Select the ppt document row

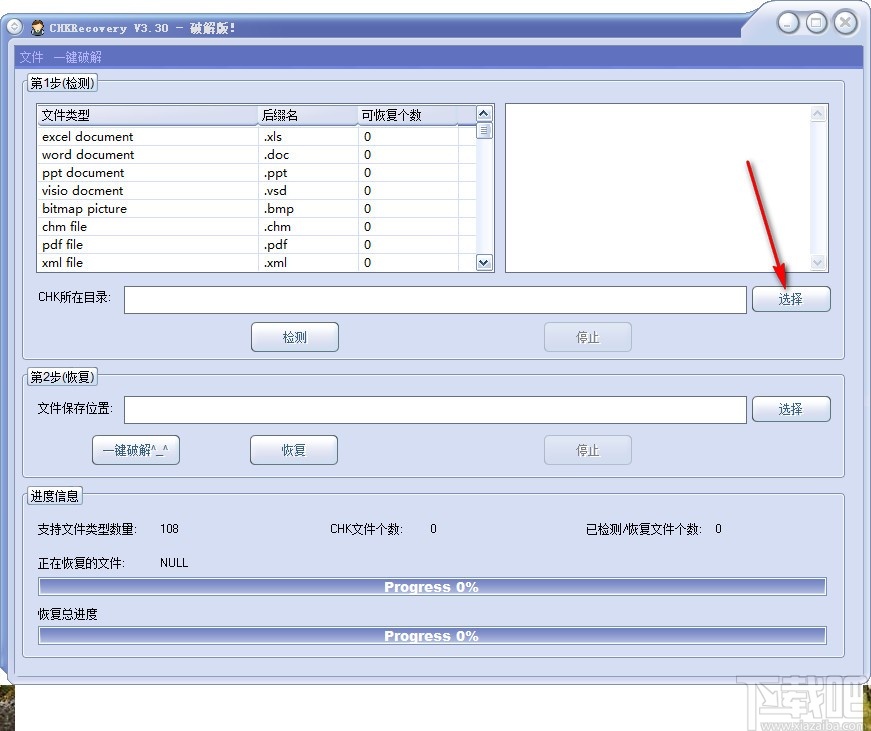point(257,173)
